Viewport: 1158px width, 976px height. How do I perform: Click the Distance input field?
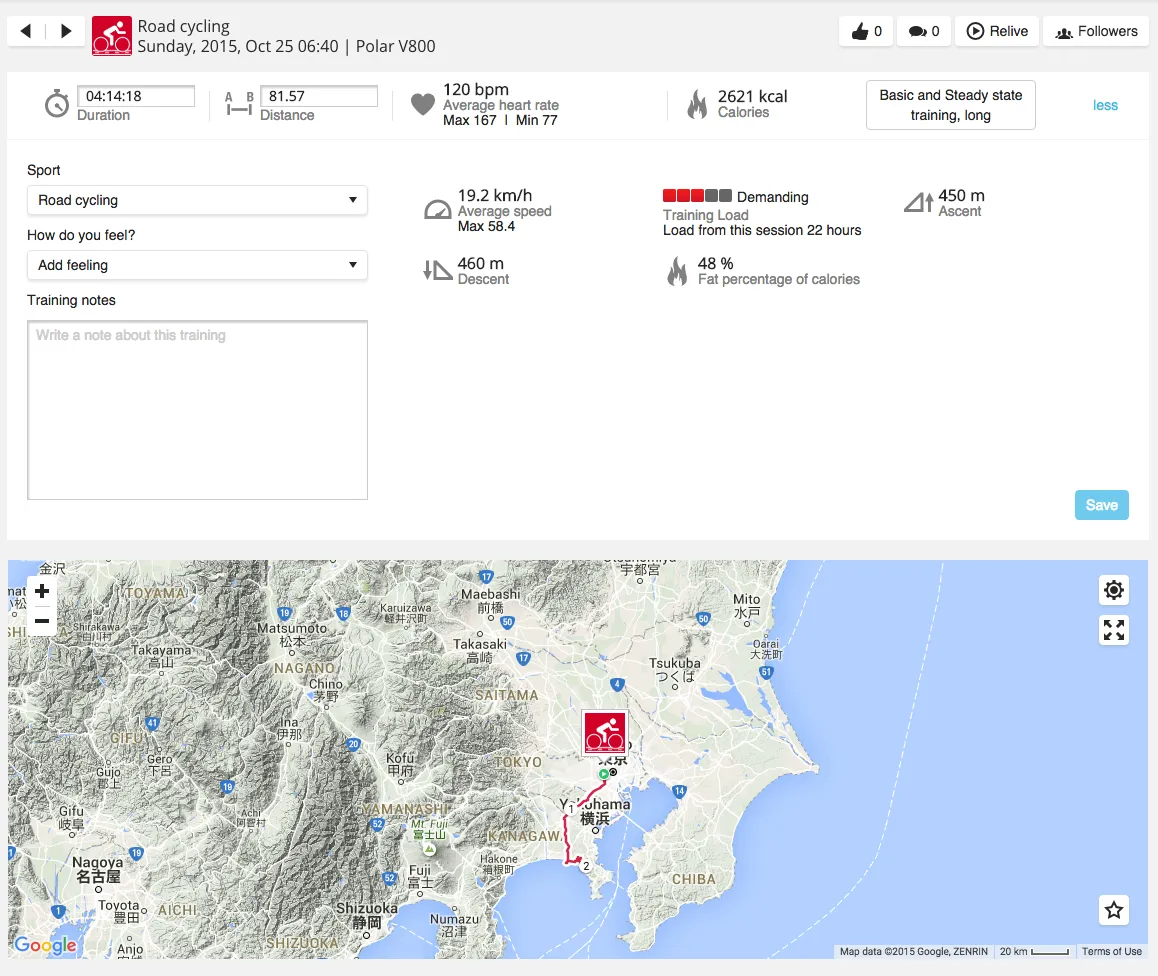(319, 96)
